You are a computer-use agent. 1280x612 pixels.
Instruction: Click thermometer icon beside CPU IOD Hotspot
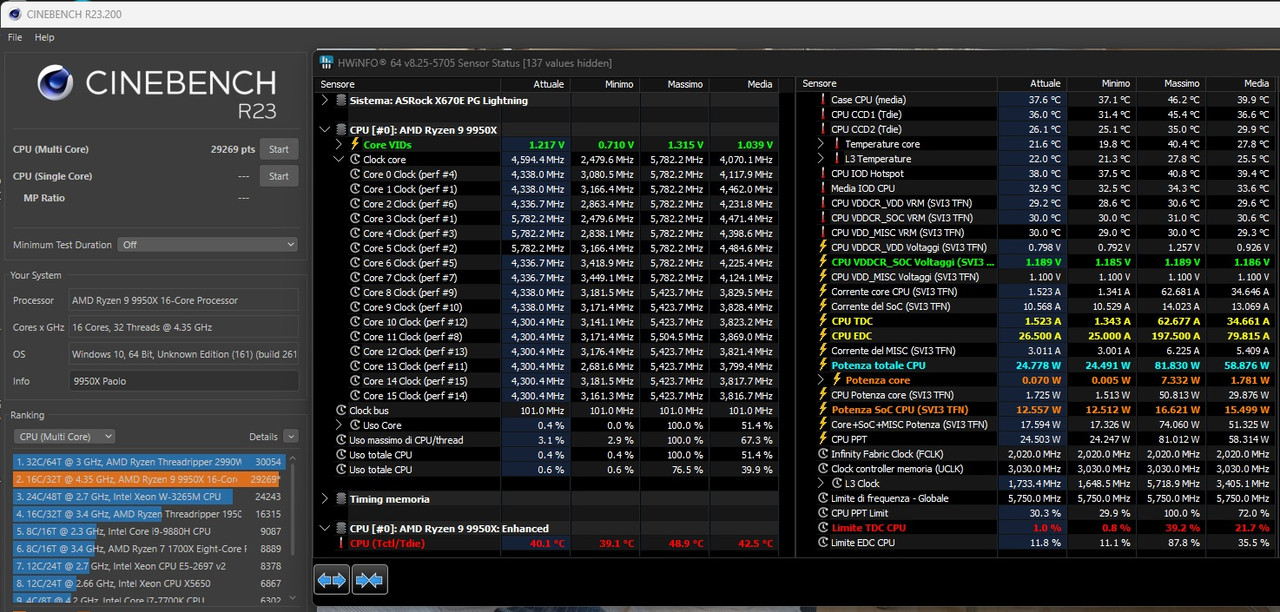pyautogui.click(x=822, y=173)
